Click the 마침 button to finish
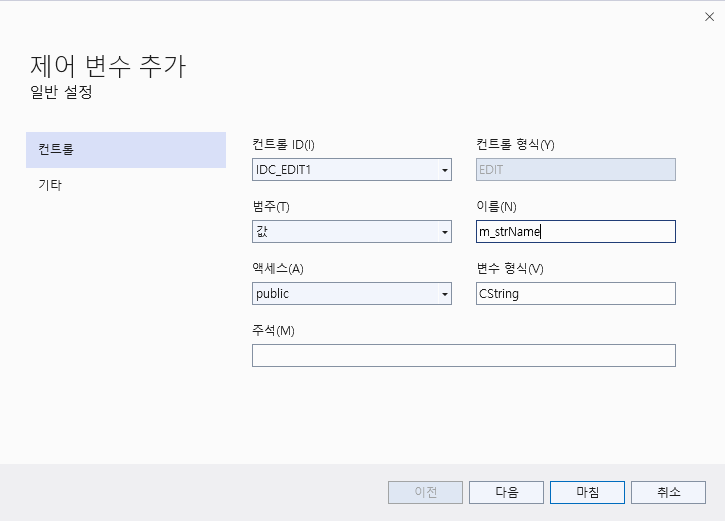 point(587,492)
